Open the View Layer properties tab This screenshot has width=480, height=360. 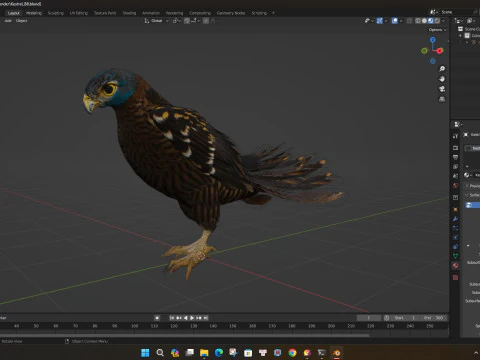[x=456, y=166]
